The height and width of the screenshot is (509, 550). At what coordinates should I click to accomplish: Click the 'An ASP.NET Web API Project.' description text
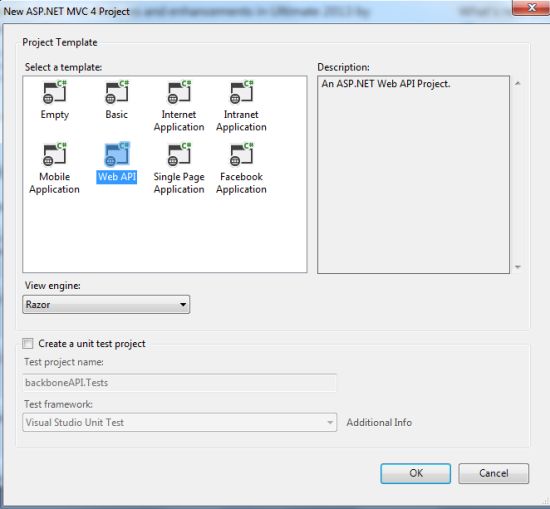click(x=386, y=84)
